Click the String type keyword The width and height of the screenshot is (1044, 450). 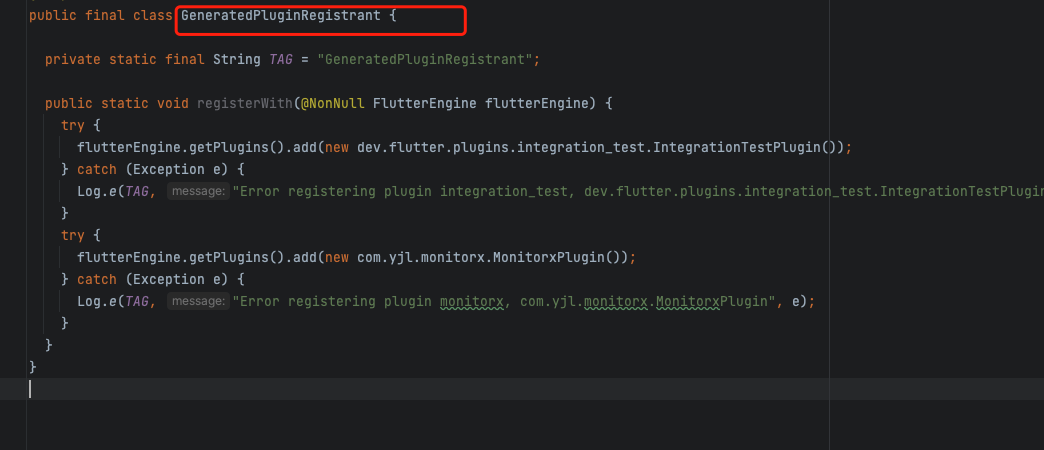(x=236, y=60)
